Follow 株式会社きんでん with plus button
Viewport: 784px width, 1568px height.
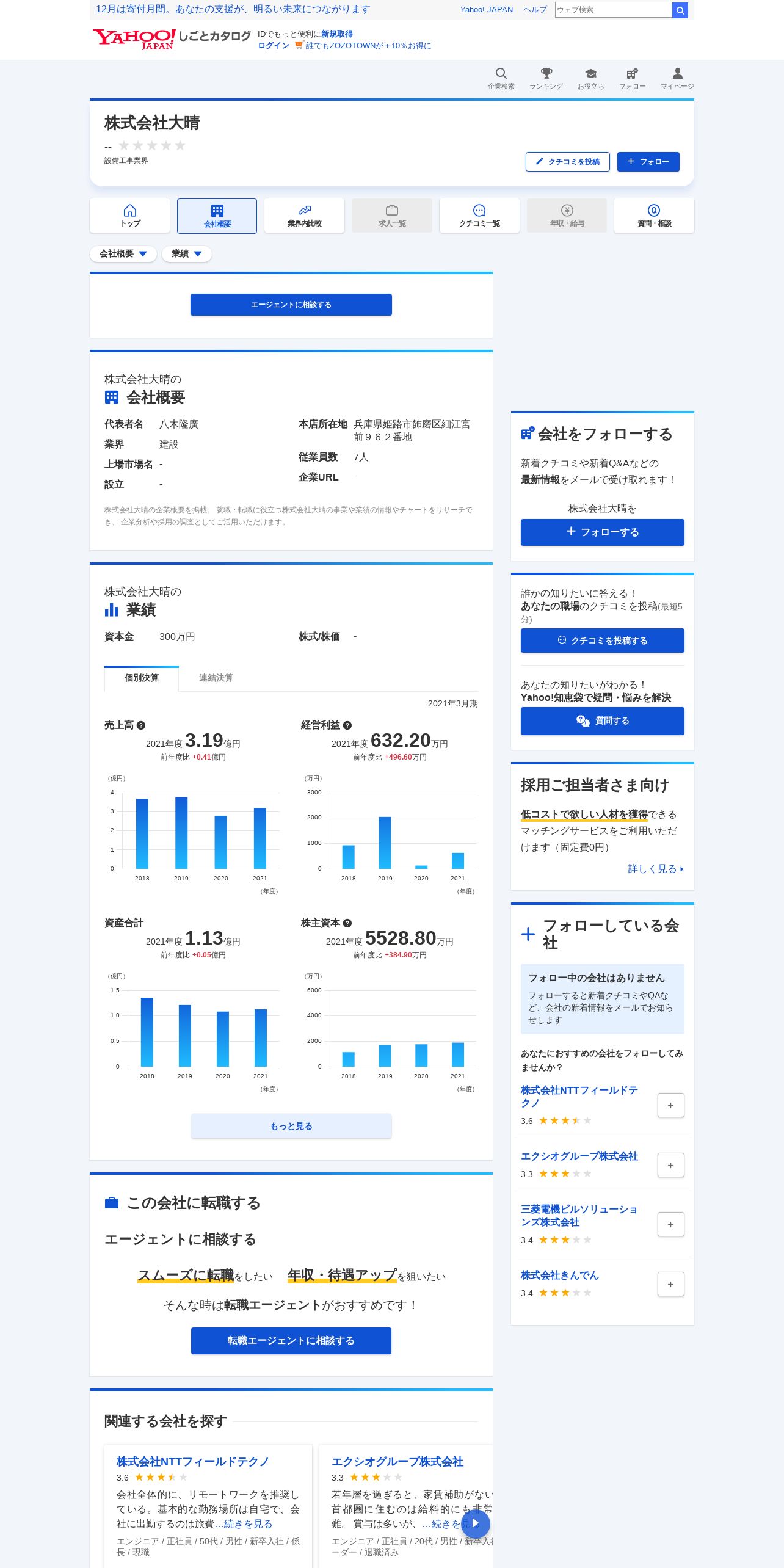point(670,1284)
